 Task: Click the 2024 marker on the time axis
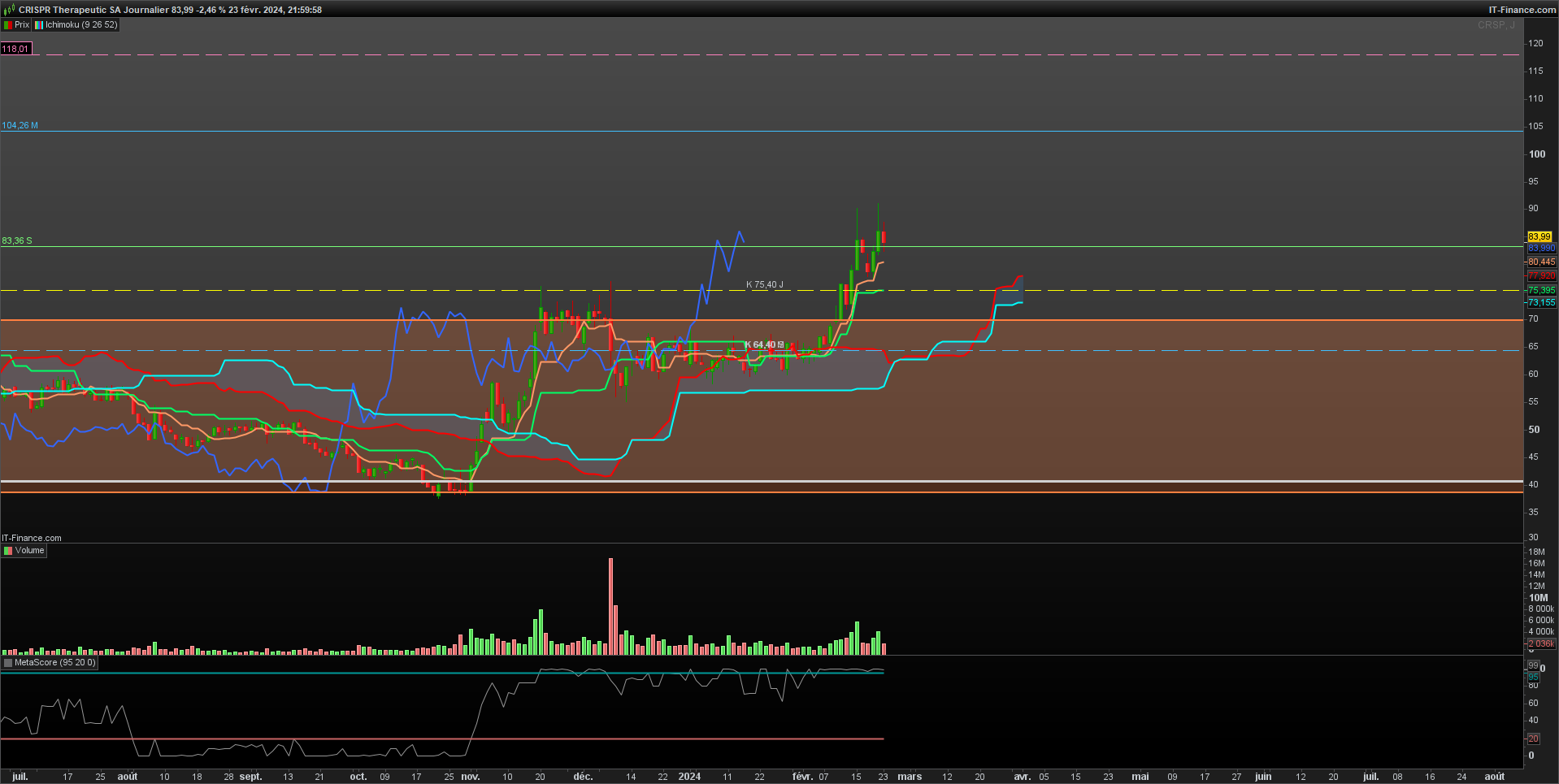coord(689,777)
